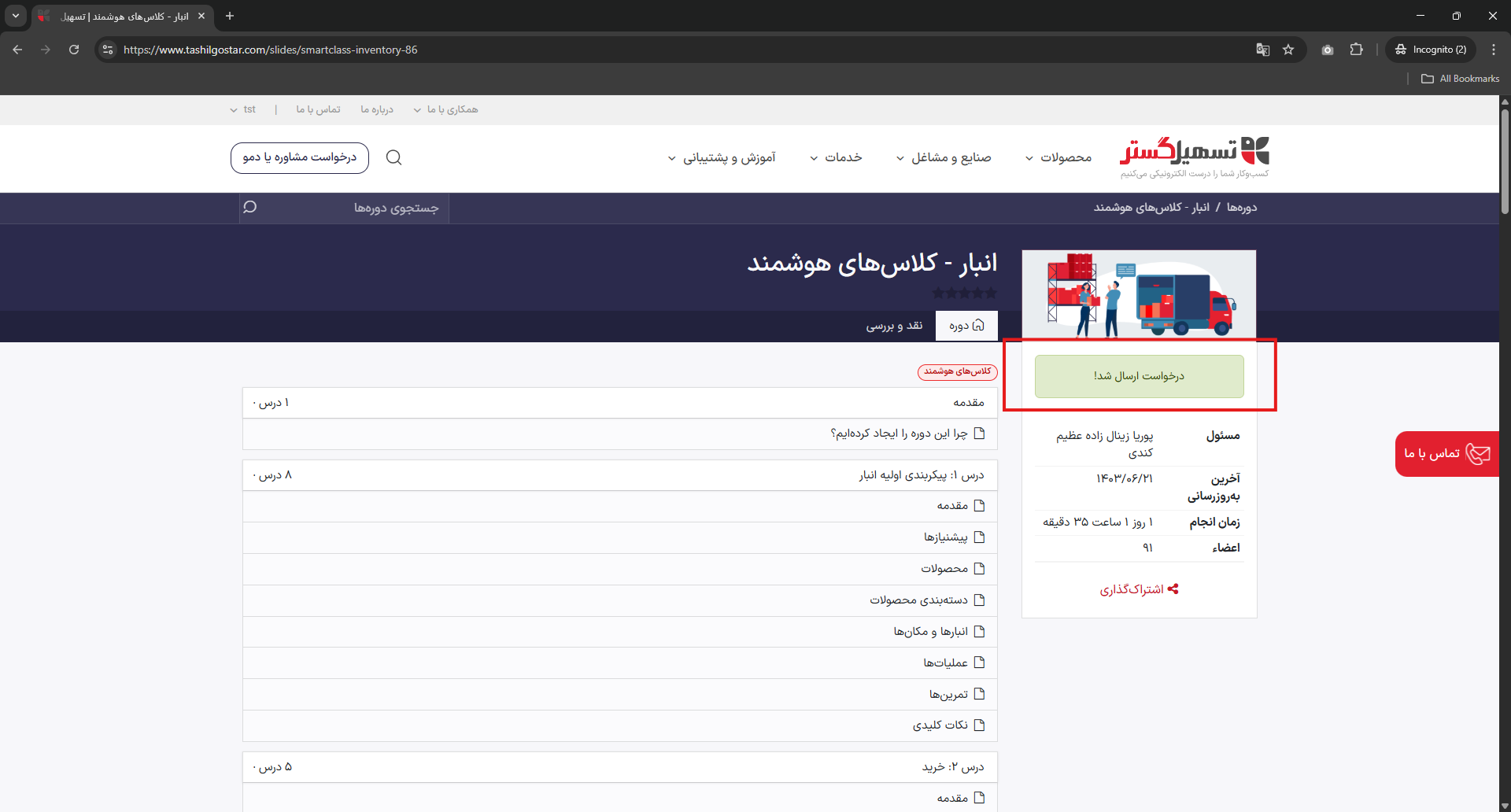Open the tst user dropdown
Viewport: 1511px width, 812px height.
tap(243, 109)
